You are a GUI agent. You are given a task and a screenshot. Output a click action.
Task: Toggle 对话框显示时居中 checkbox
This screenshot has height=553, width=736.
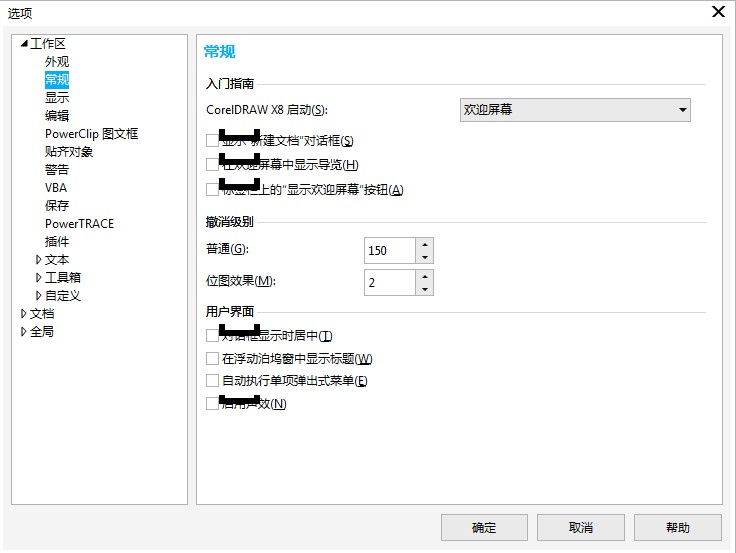pyautogui.click(x=212, y=335)
